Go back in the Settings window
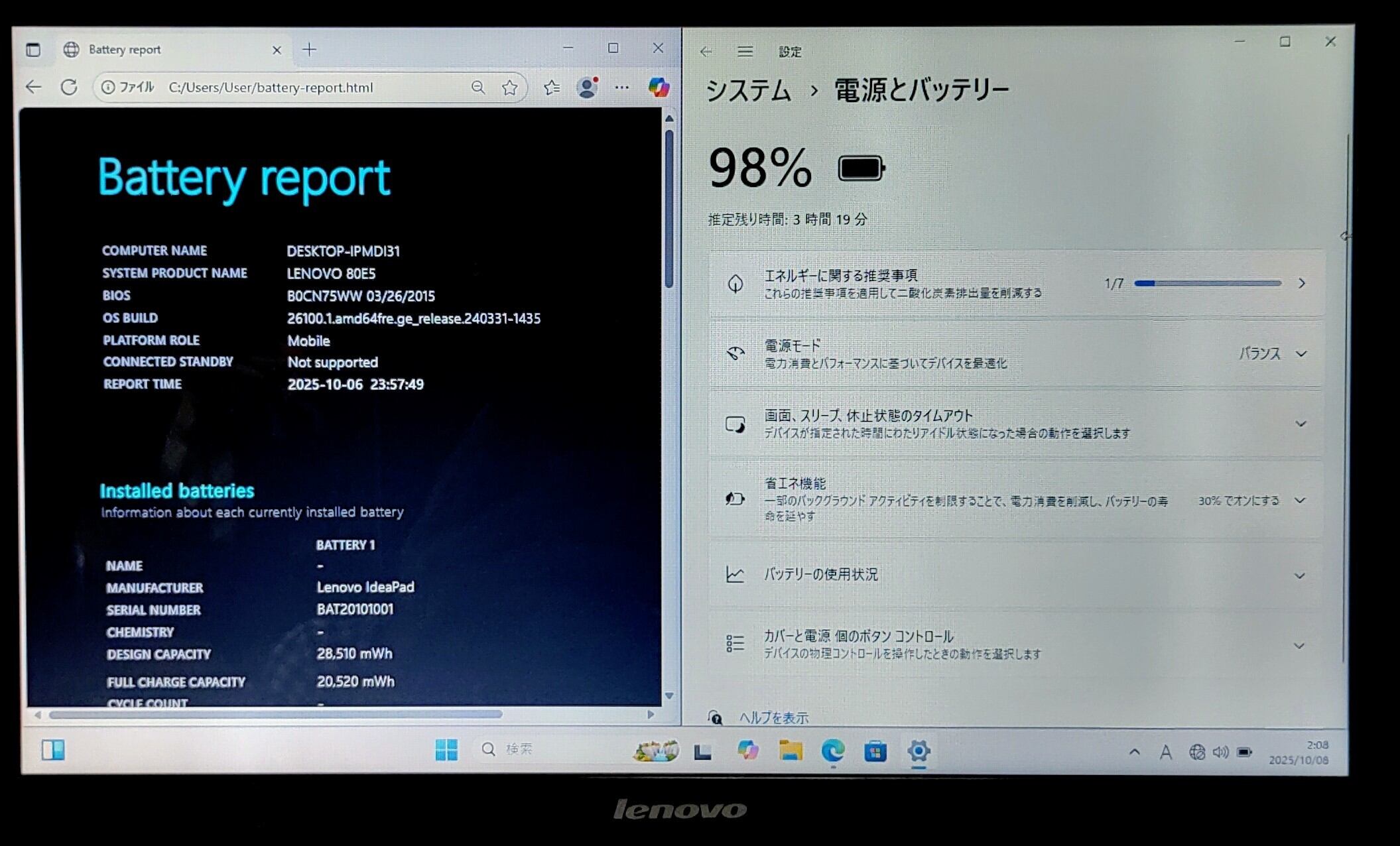1400x846 pixels. pyautogui.click(x=706, y=52)
